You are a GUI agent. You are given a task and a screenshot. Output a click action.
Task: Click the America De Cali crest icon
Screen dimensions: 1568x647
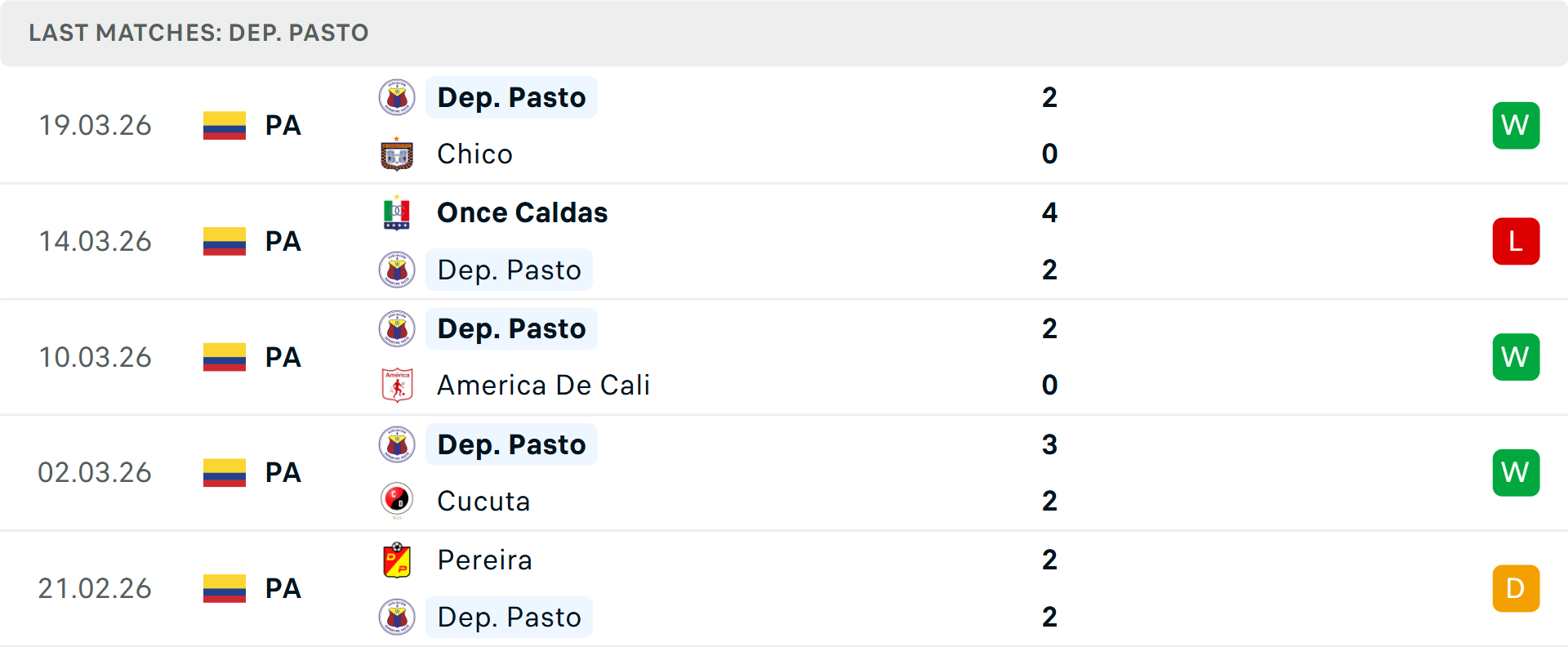(397, 386)
